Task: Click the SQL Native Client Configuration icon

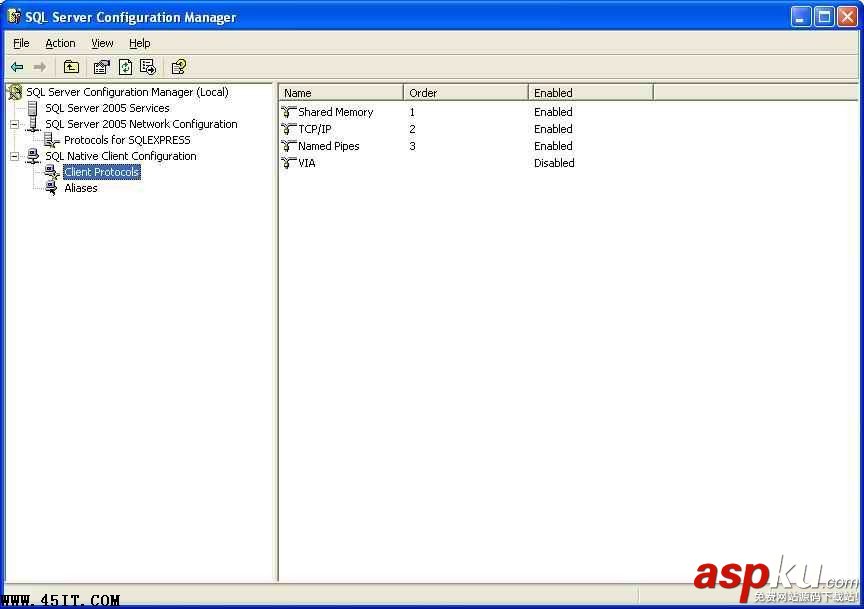Action: (x=33, y=156)
